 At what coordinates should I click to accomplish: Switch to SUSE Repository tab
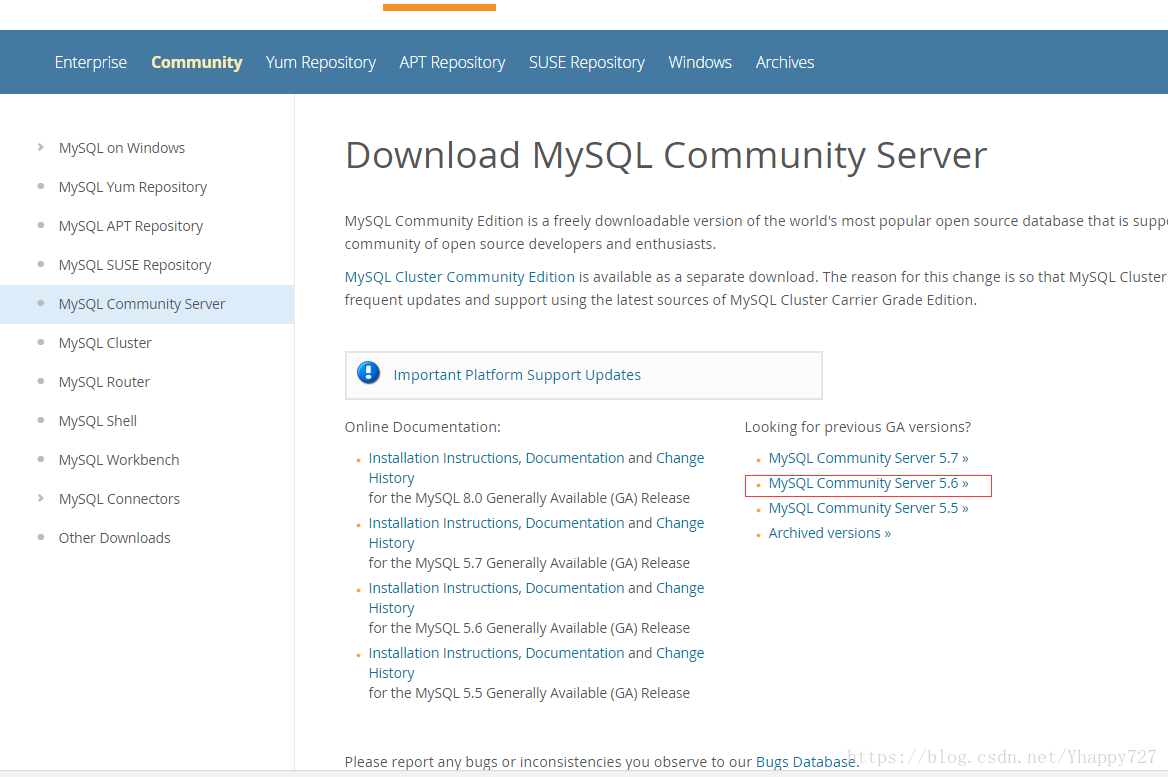click(x=586, y=63)
